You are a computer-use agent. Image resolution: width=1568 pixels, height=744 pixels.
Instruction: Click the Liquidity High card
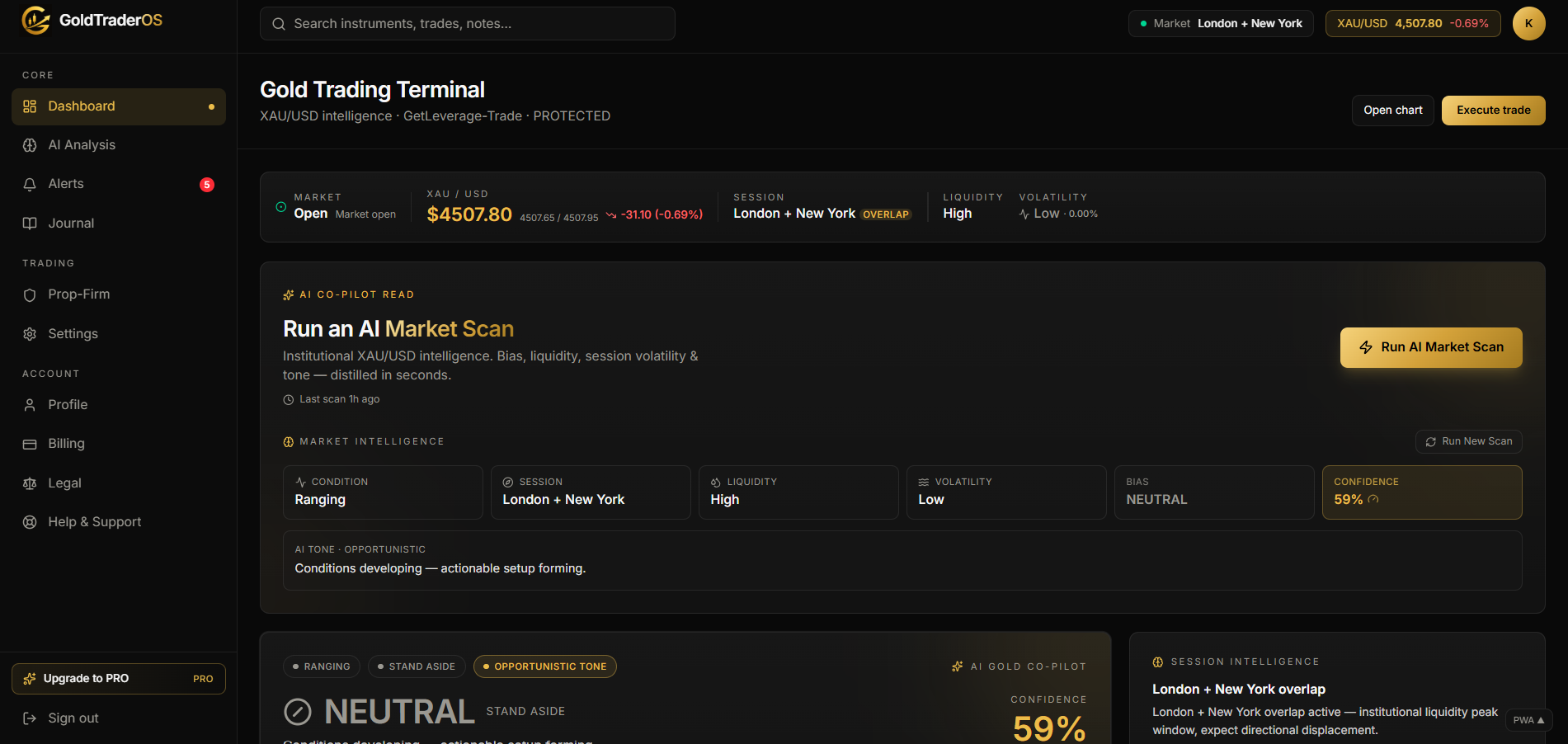pos(798,492)
